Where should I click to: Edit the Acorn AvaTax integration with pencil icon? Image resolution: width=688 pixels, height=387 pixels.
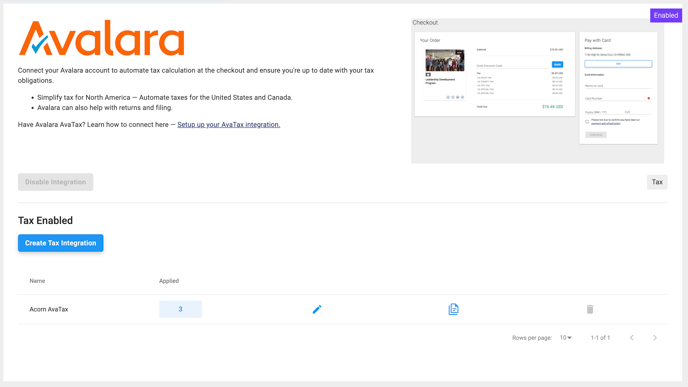coord(317,309)
